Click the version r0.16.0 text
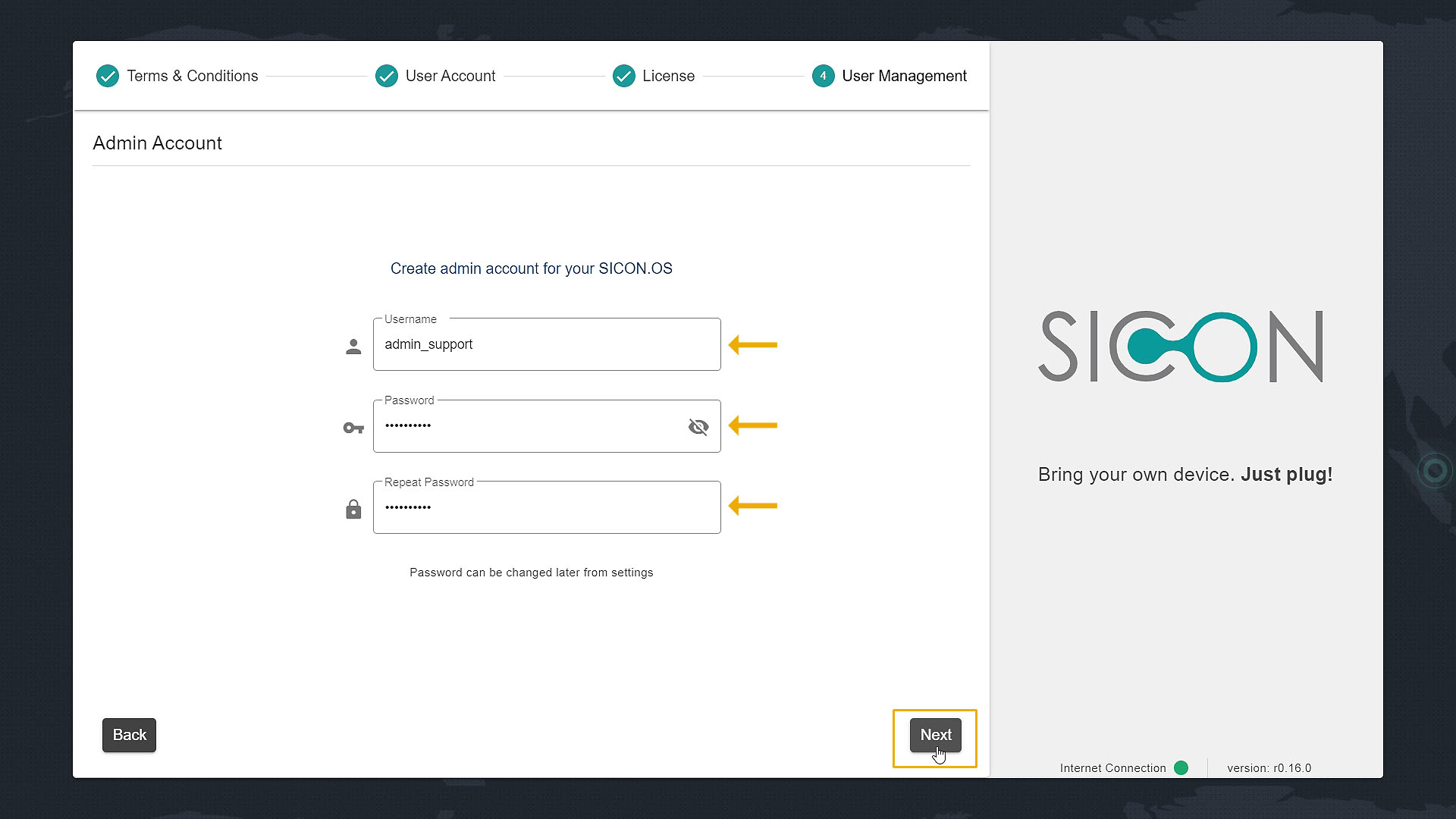This screenshot has width=1456, height=819. [1269, 767]
